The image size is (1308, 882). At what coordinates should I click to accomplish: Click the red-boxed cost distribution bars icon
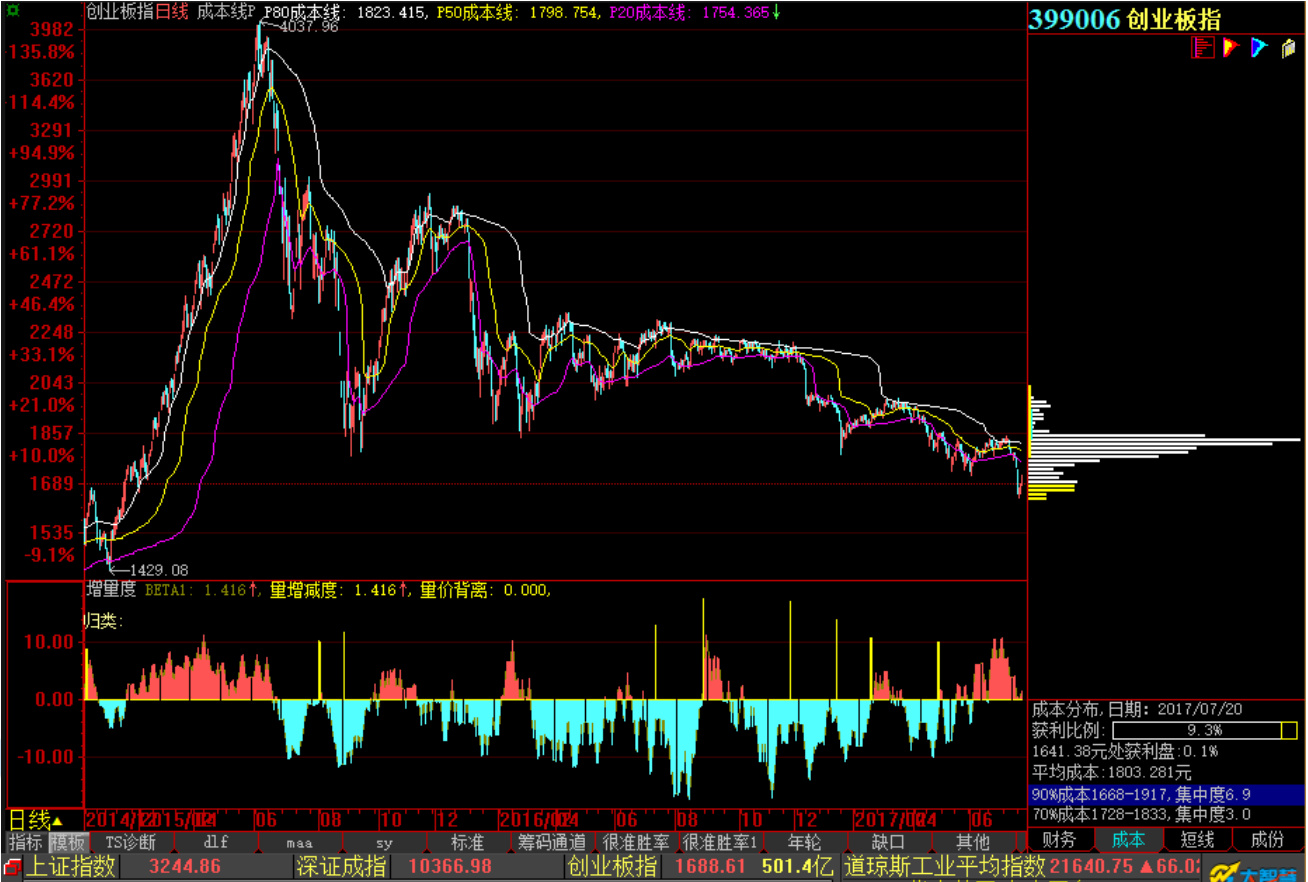click(1203, 47)
